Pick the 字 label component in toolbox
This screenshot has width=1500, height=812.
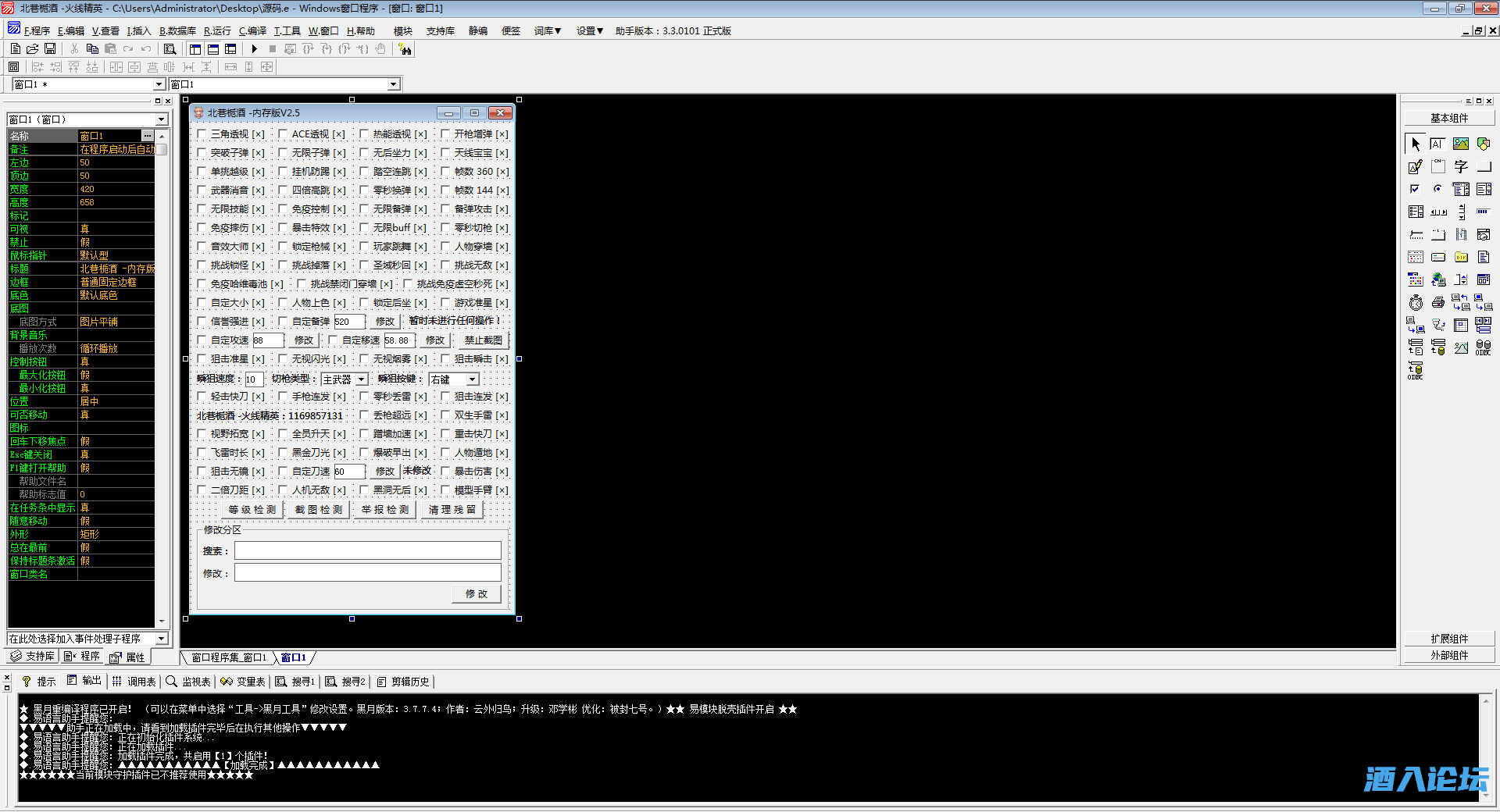coord(1460,167)
